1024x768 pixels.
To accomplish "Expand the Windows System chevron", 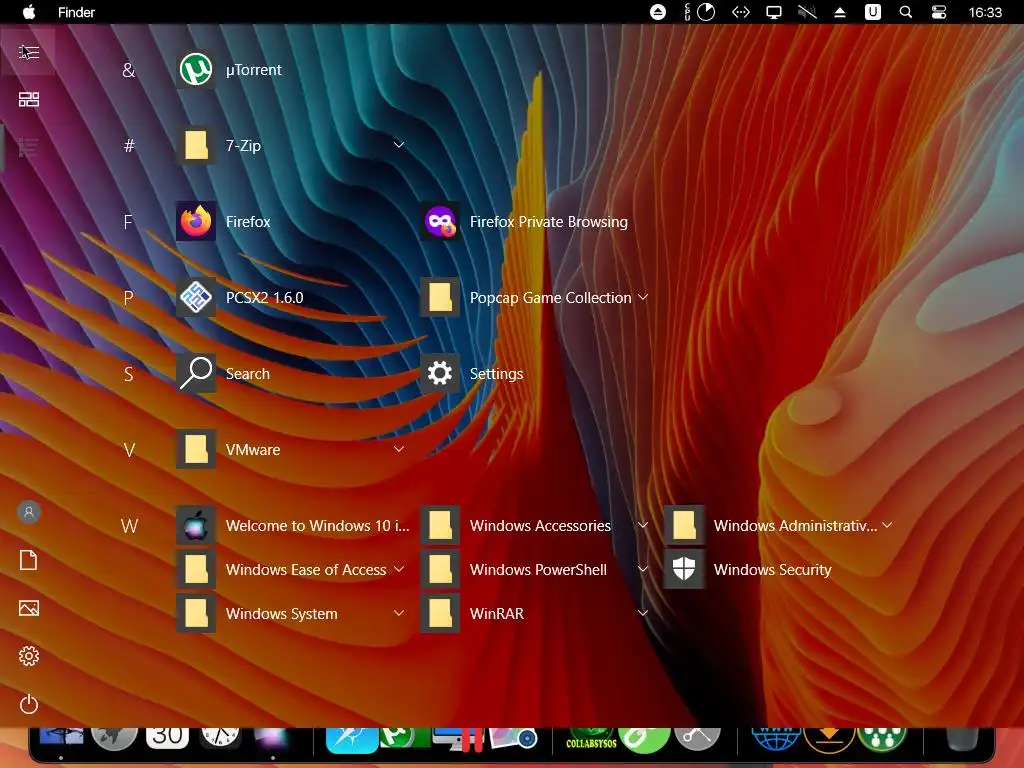I will 399,613.
